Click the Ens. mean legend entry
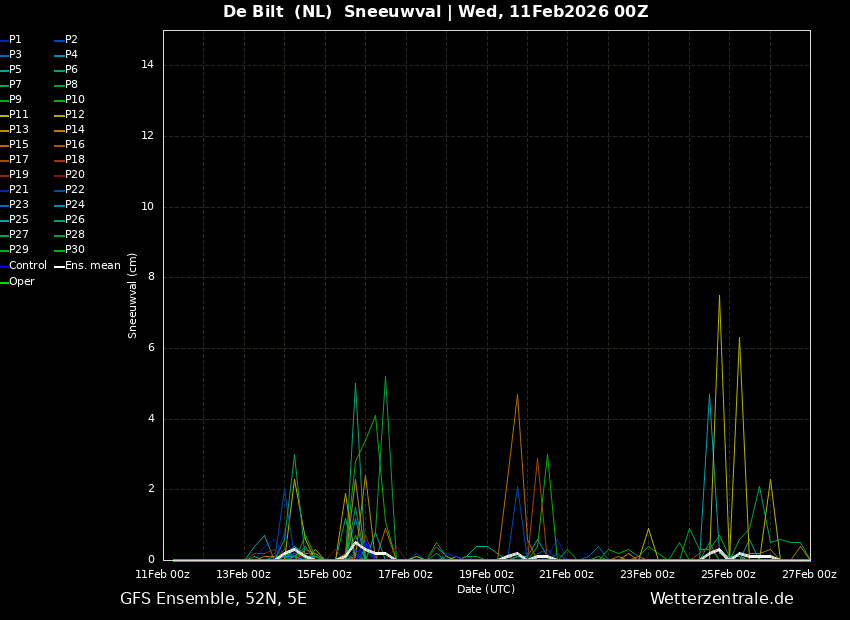This screenshot has height=620, width=850. click(92, 266)
